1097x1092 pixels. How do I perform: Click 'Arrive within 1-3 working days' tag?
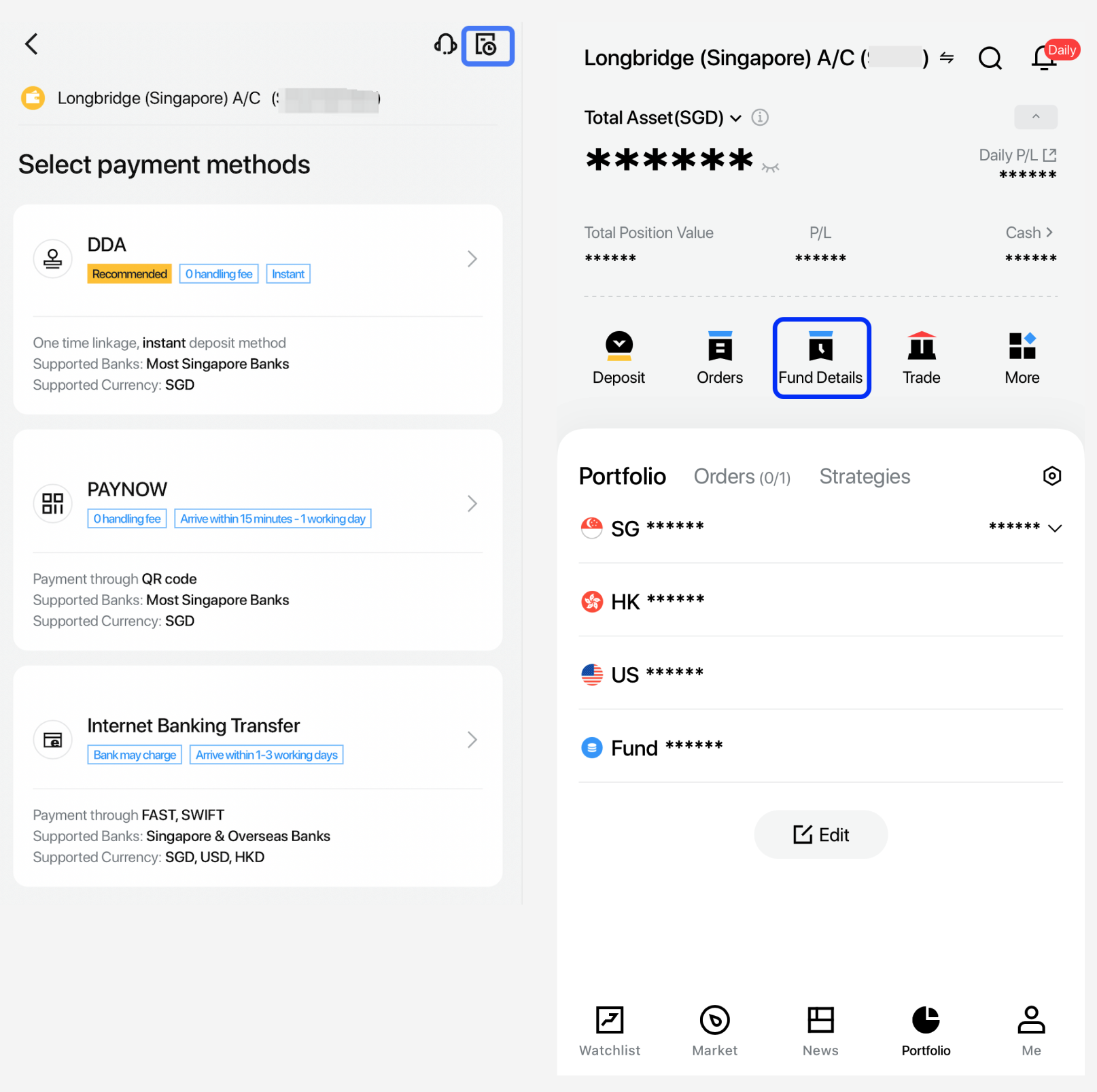point(266,755)
